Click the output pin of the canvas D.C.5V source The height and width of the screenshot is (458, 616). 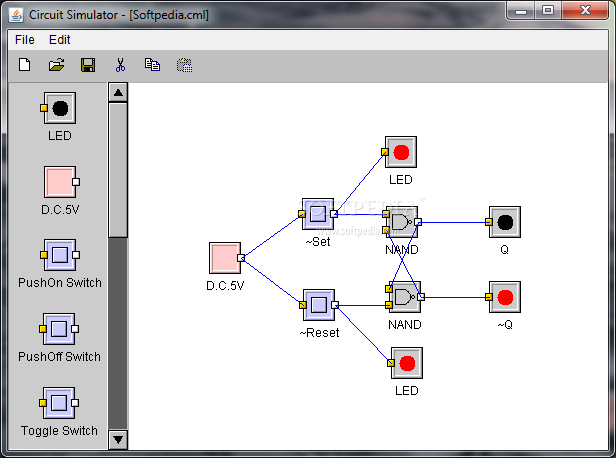[x=241, y=258]
